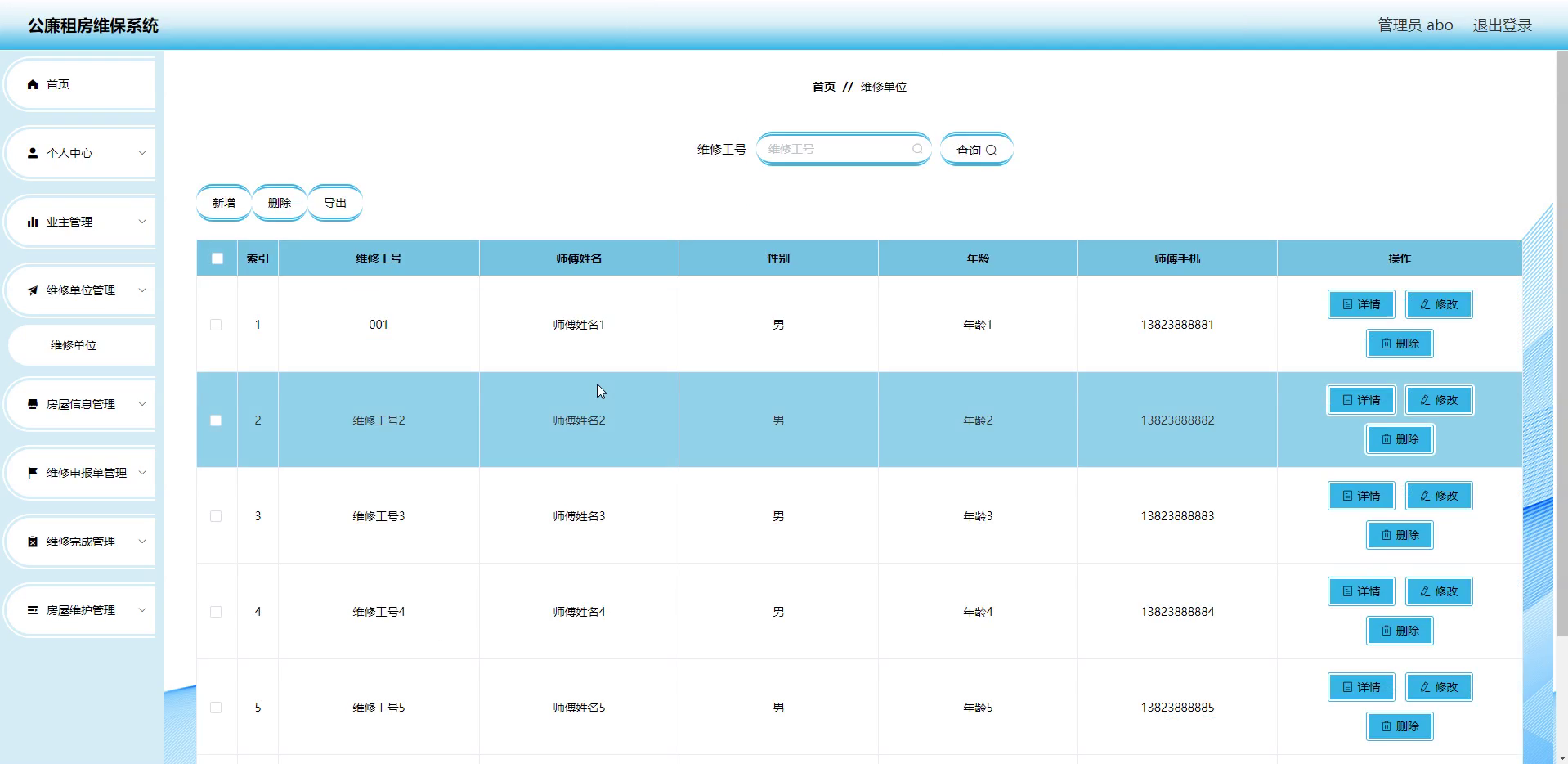Screen dimensions: 1568x764
Task: Open 详情 for 维修工号2
Action: (1361, 400)
